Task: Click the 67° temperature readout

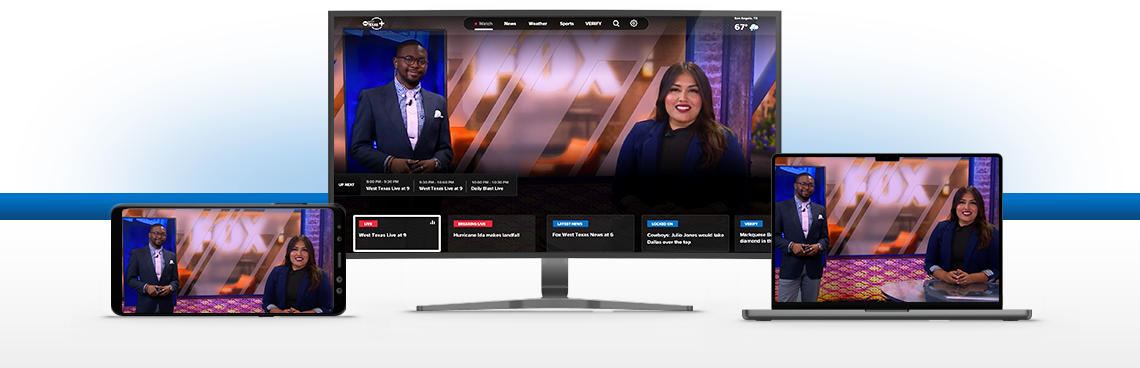Action: pos(741,28)
